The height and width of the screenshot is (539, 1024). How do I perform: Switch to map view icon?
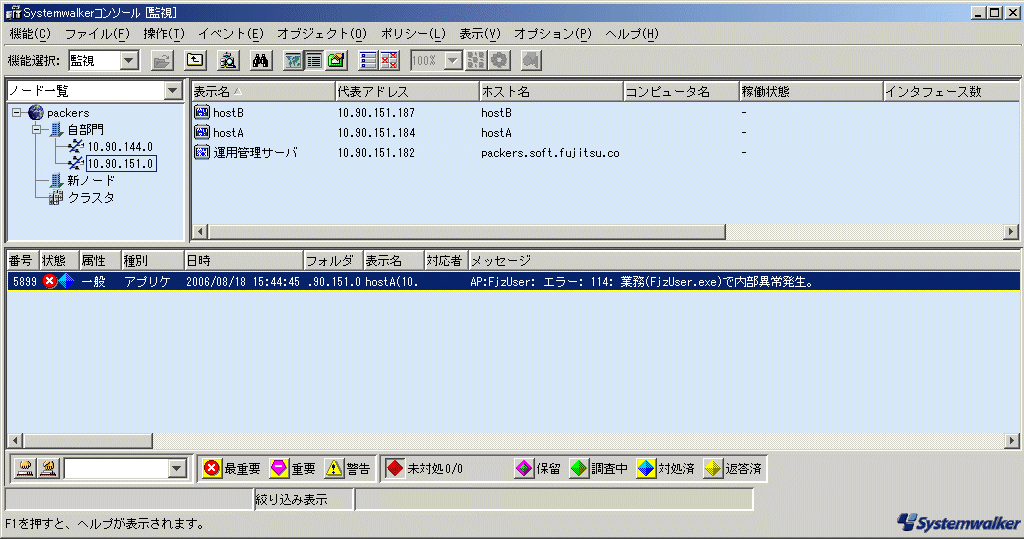click(x=293, y=61)
